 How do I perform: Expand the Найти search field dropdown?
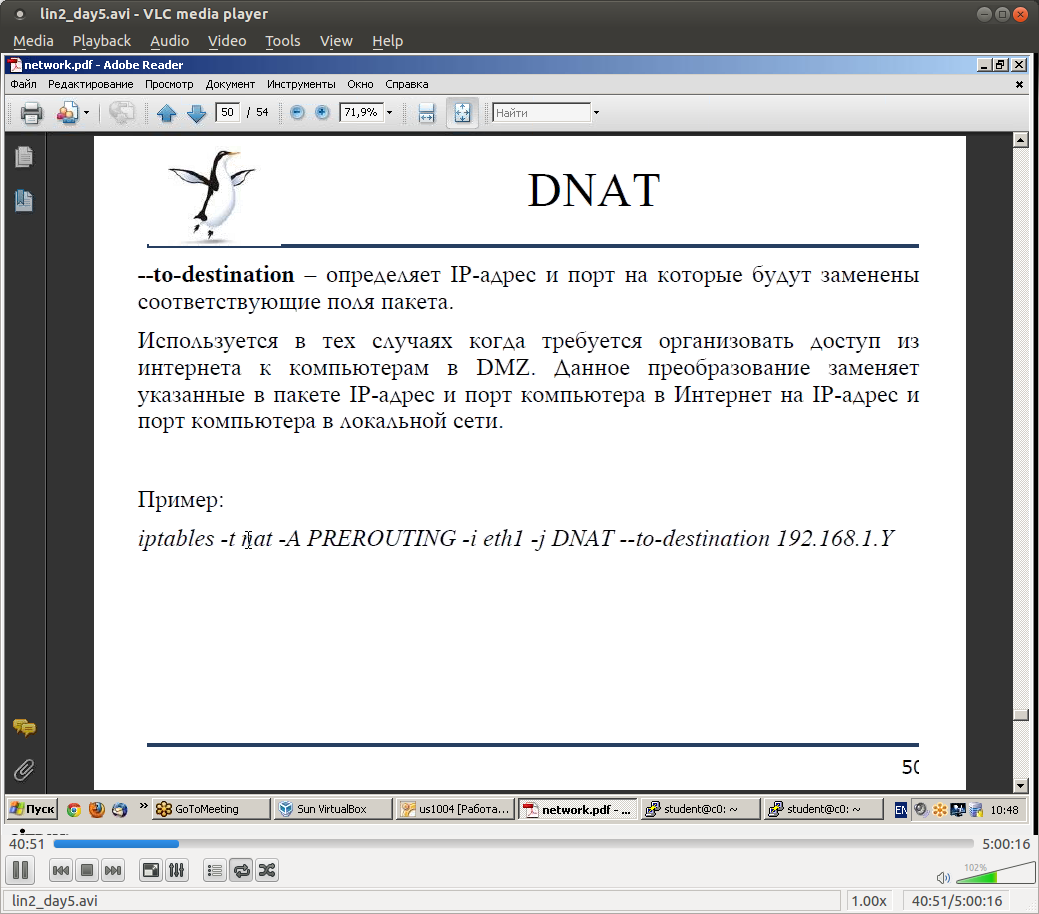click(x=596, y=112)
